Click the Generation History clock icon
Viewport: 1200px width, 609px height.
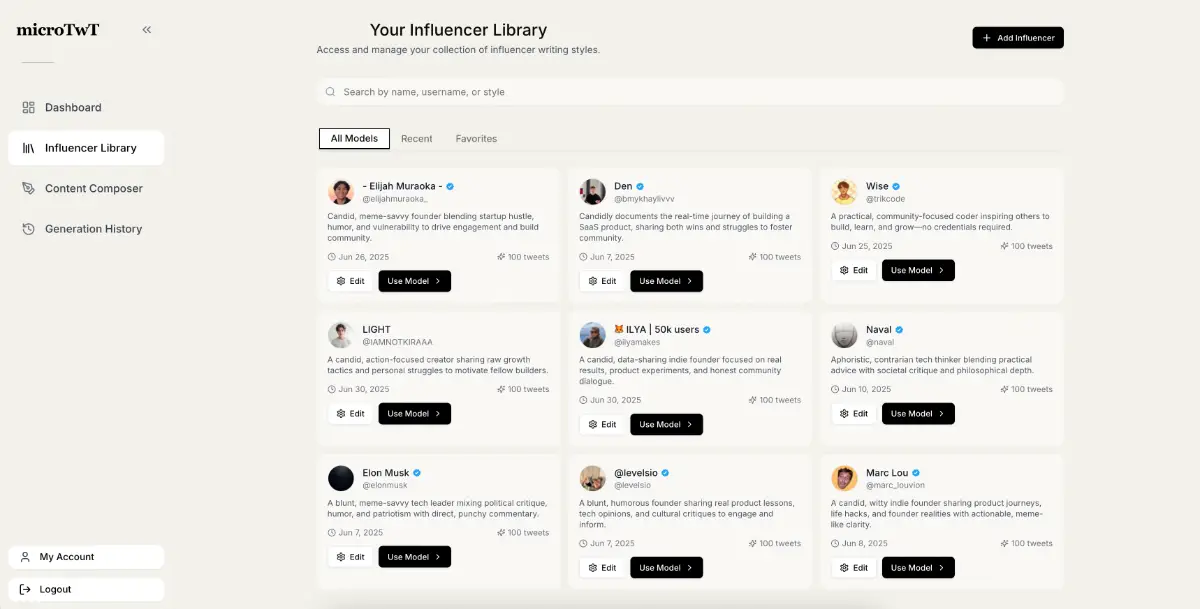click(x=29, y=229)
